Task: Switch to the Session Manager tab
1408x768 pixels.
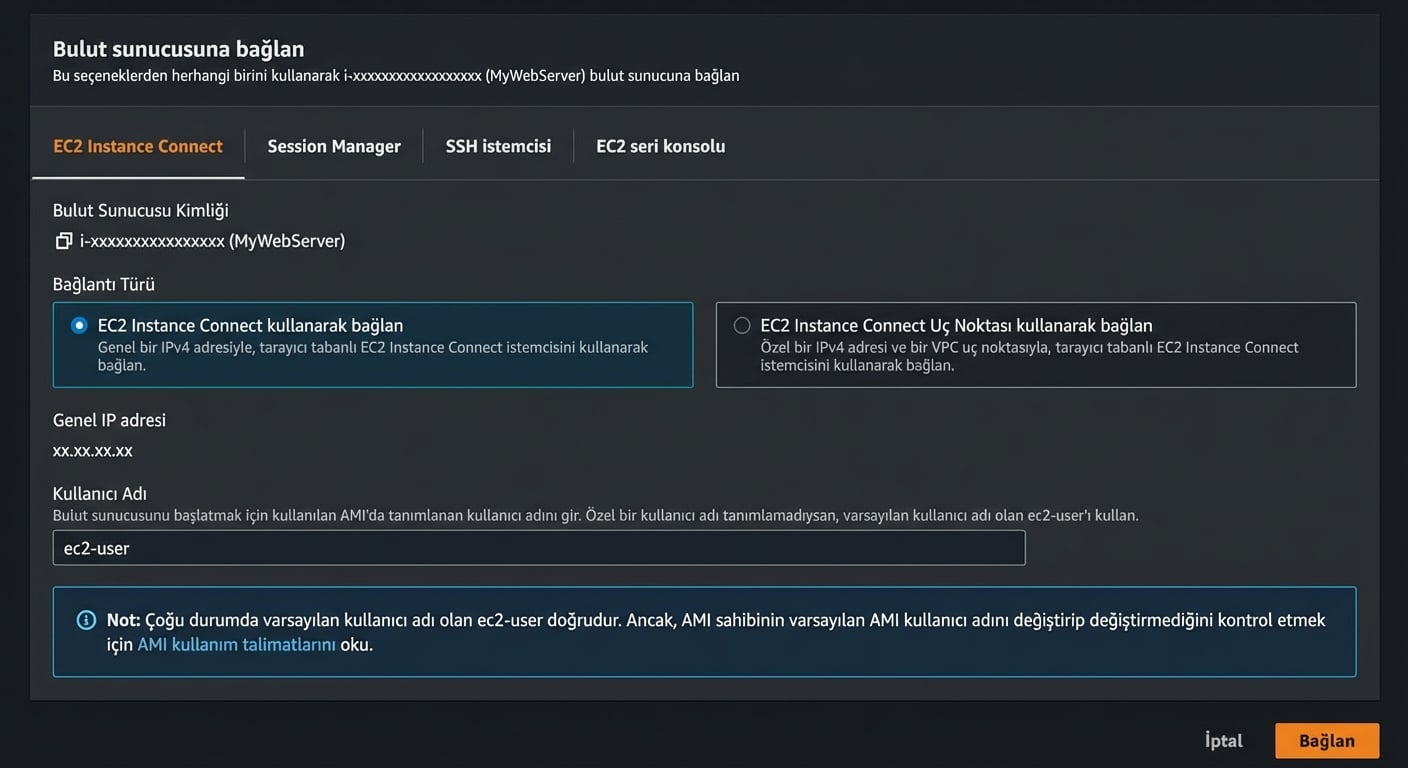Action: 333,146
